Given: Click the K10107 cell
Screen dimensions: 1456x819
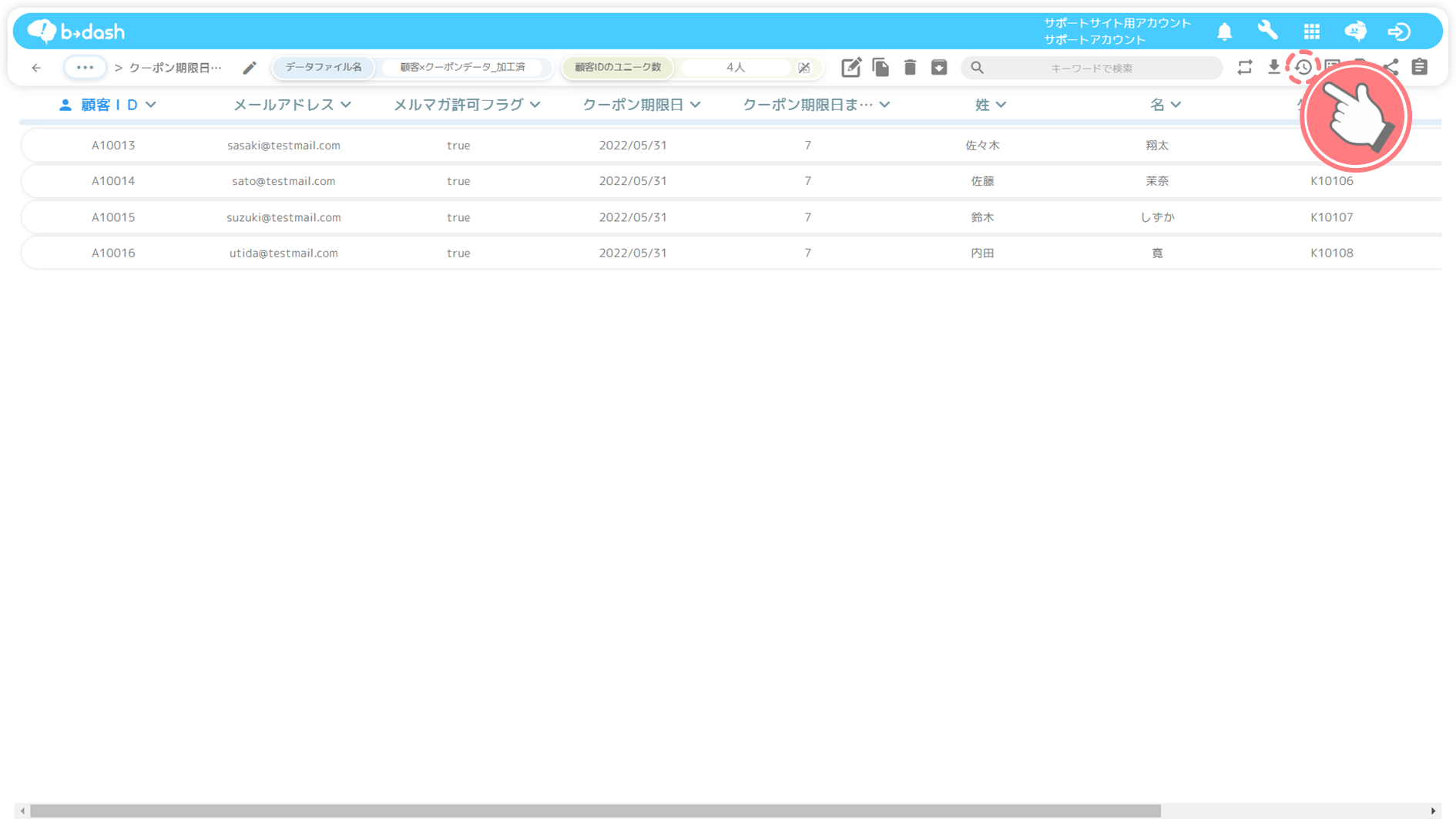Looking at the screenshot, I should coord(1331,217).
